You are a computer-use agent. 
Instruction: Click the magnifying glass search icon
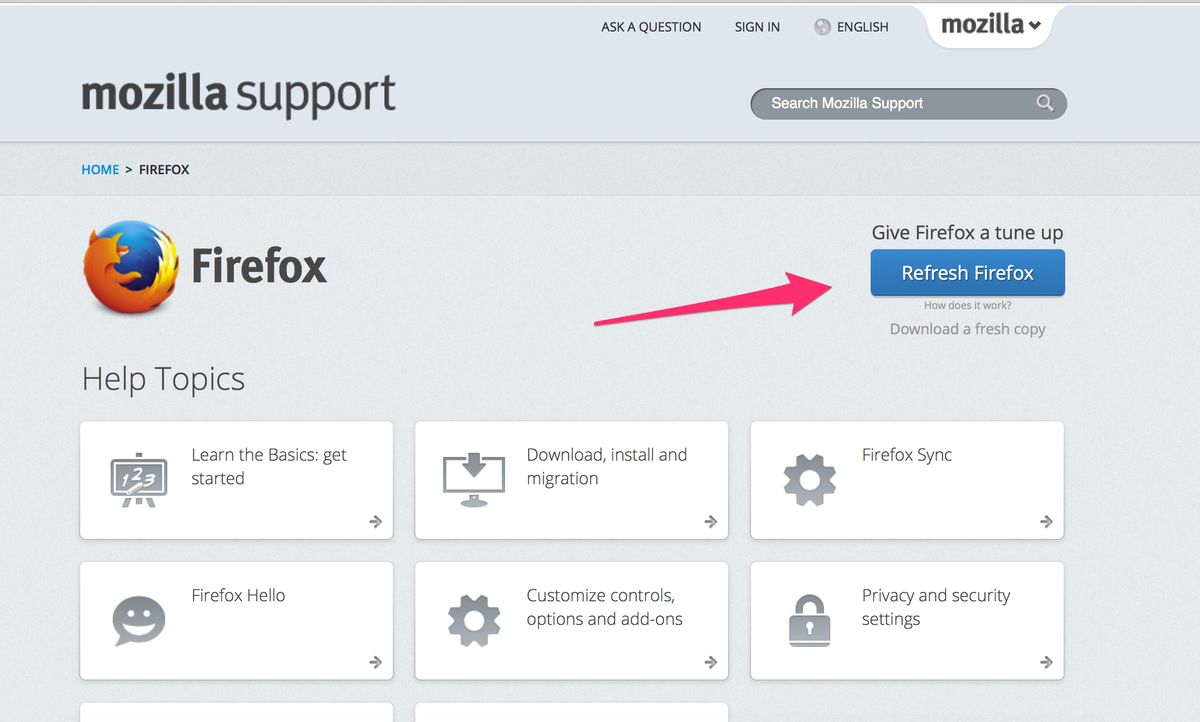click(x=1045, y=103)
